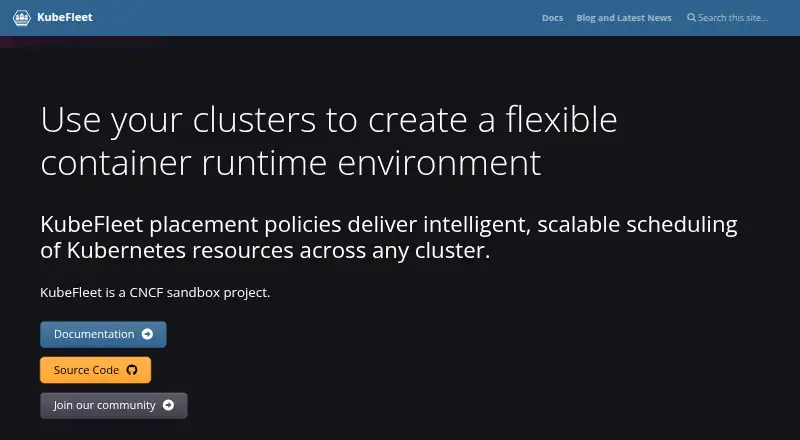800x440 pixels.
Task: Click arrow icon on Join our community
Action: click(x=168, y=405)
